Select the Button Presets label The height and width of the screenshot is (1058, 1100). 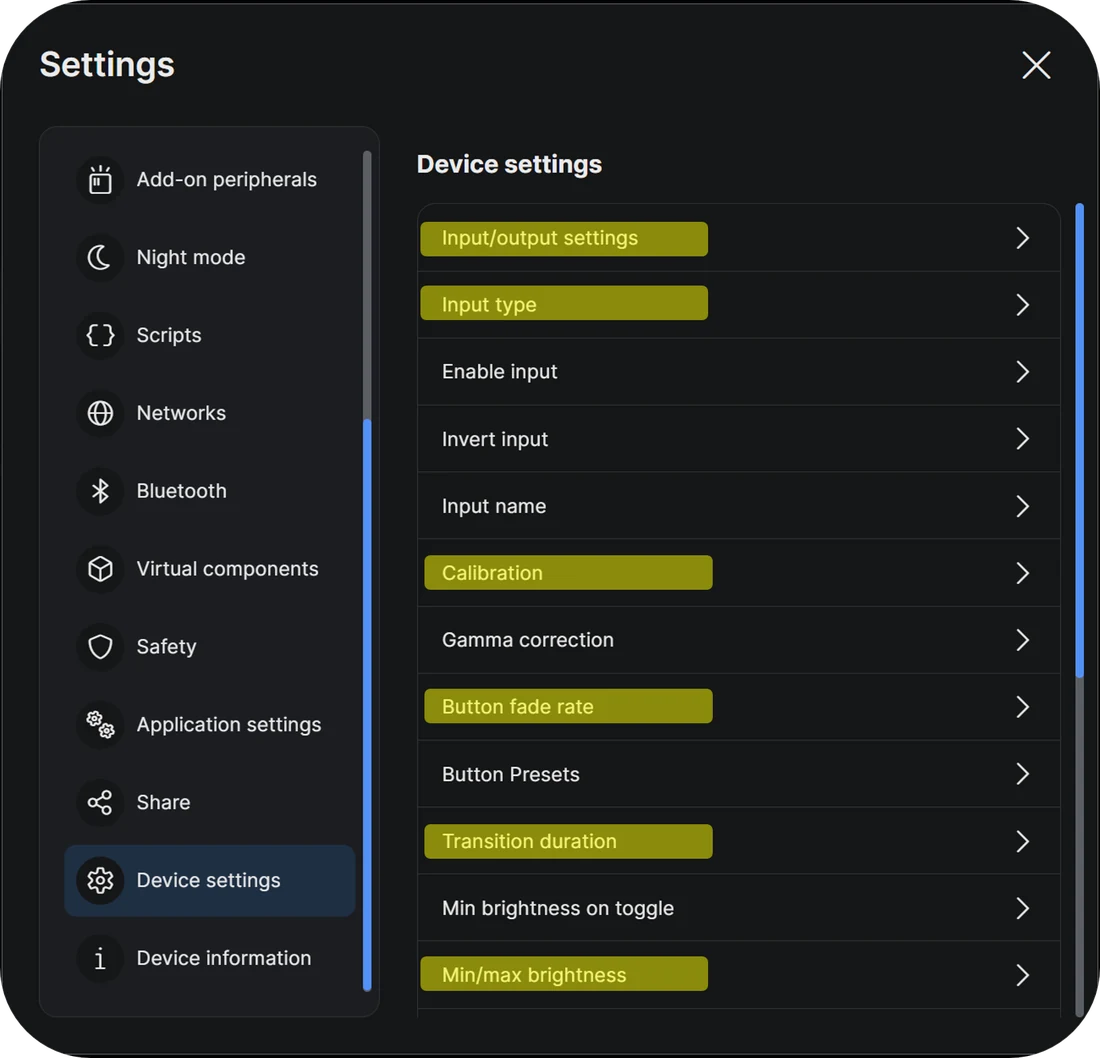511,775
